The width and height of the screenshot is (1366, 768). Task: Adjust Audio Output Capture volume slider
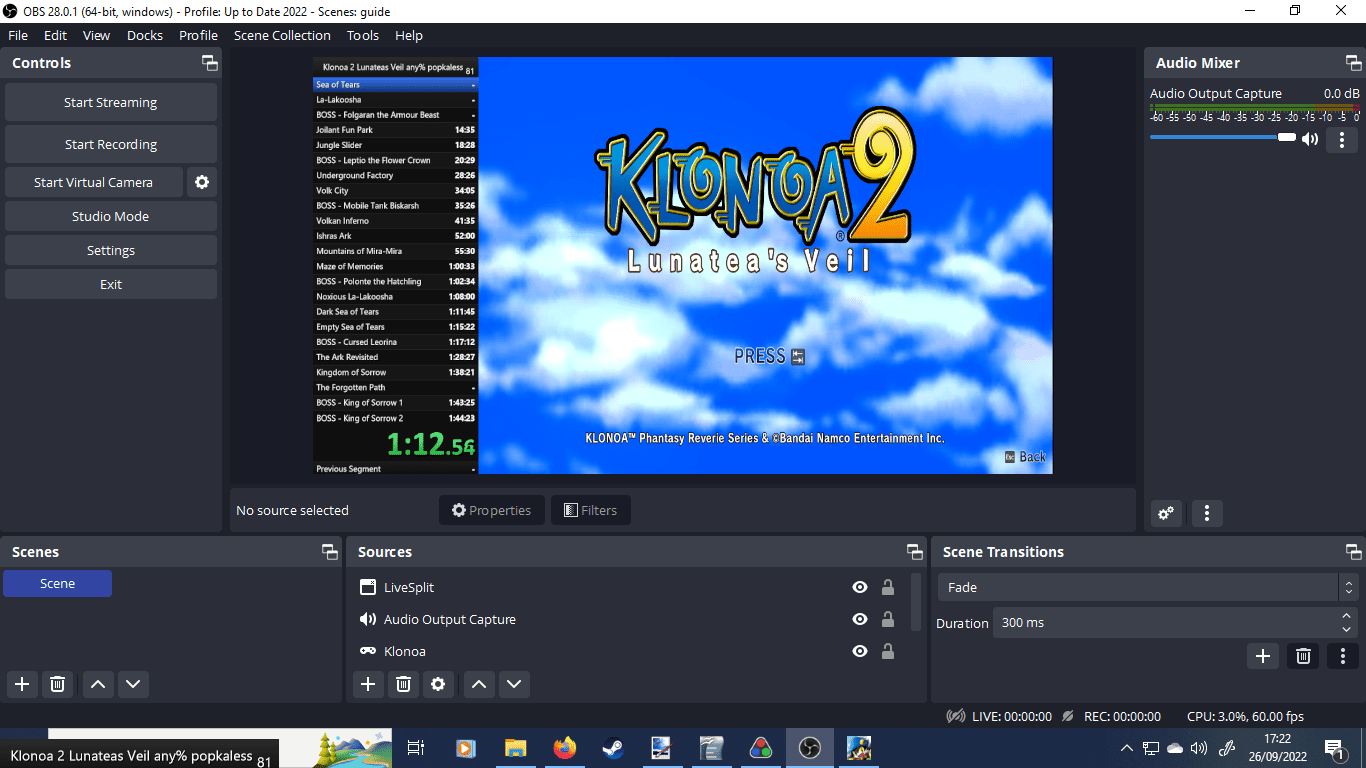(1223, 137)
